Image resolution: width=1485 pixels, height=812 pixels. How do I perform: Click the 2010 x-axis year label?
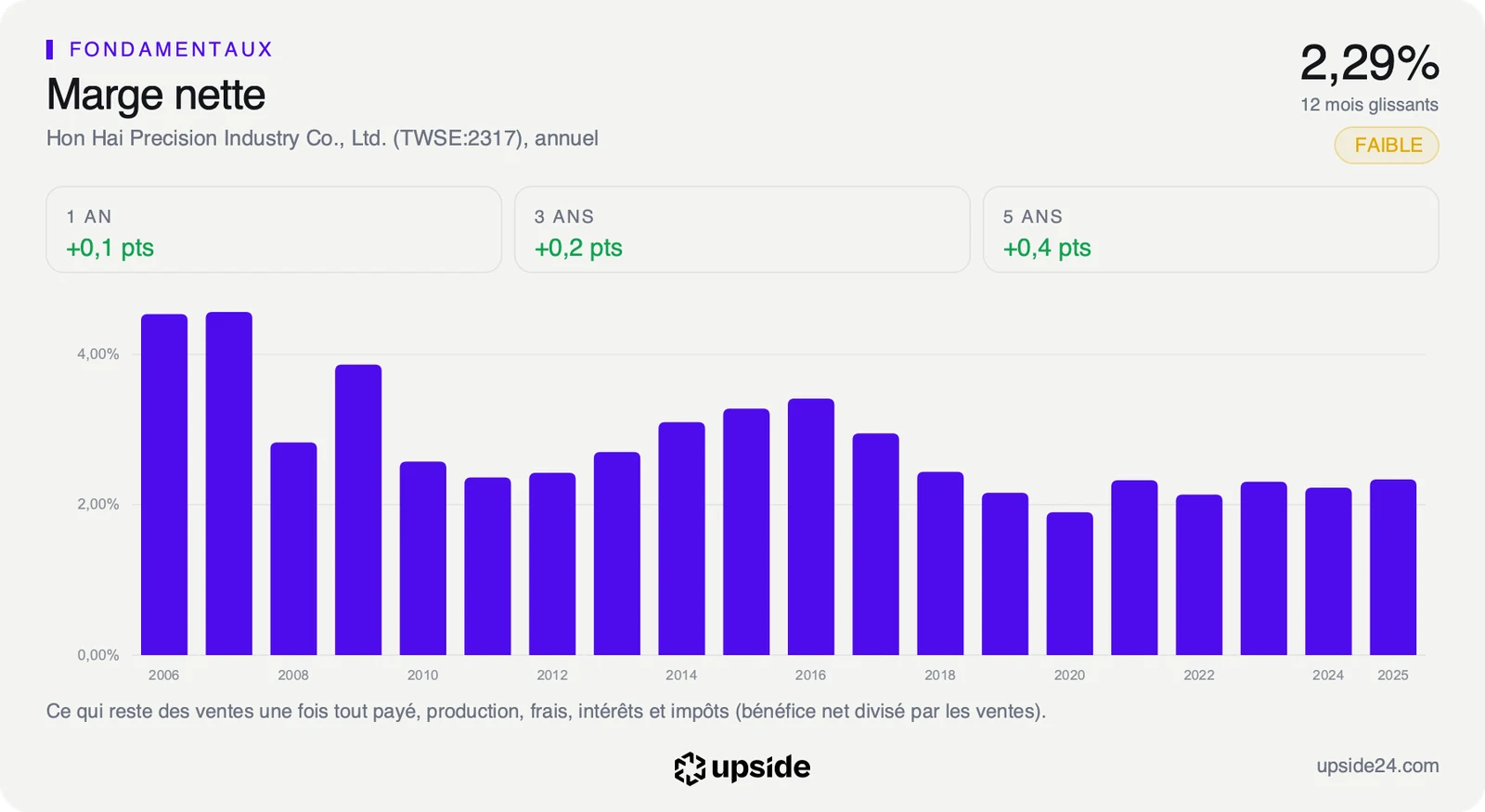pyautogui.click(x=423, y=676)
